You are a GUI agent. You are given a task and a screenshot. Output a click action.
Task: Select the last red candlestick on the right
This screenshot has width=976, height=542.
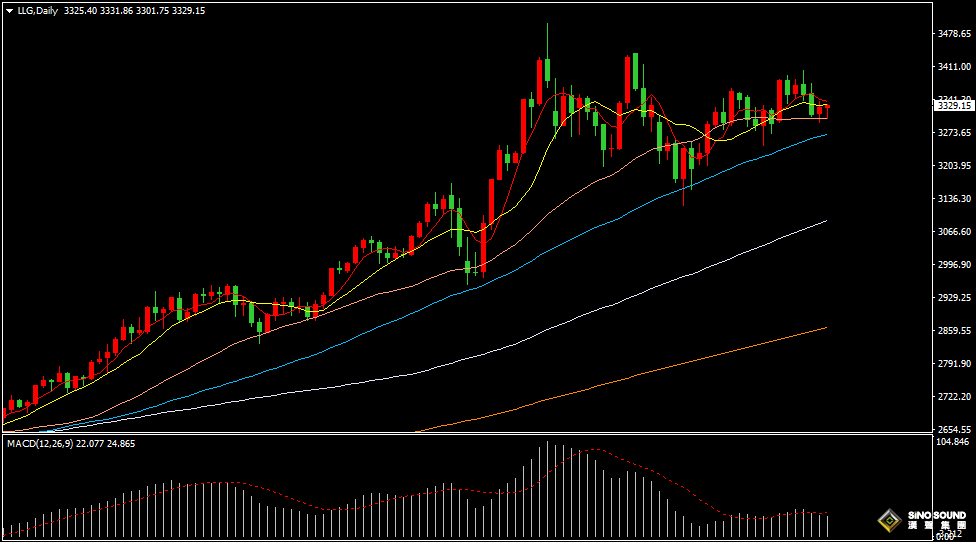(826, 110)
